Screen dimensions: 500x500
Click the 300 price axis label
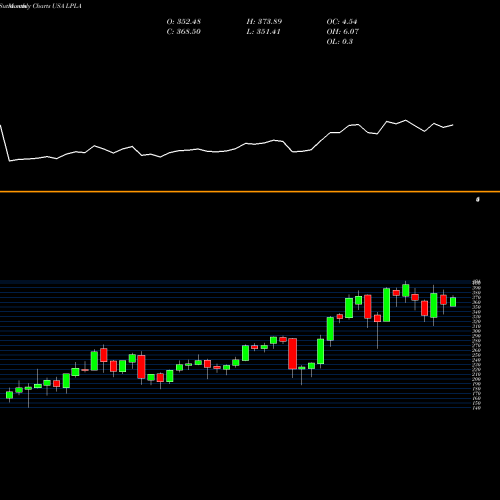click(477, 331)
